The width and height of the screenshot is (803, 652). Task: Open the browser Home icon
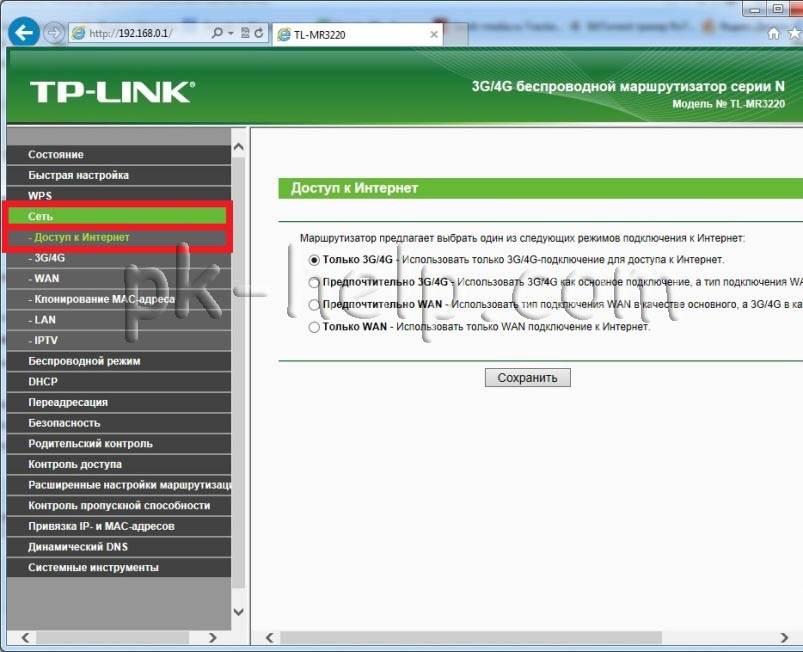pyautogui.click(x=773, y=34)
